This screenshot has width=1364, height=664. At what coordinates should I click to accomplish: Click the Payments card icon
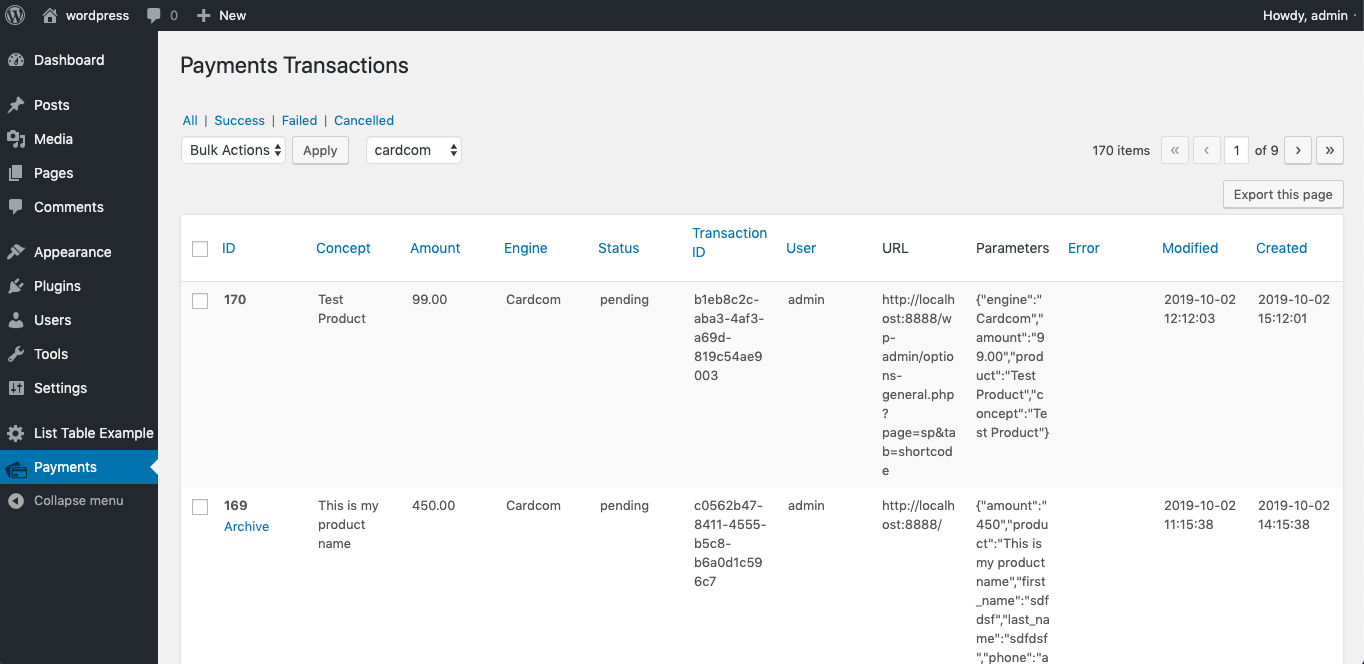pyautogui.click(x=16, y=467)
